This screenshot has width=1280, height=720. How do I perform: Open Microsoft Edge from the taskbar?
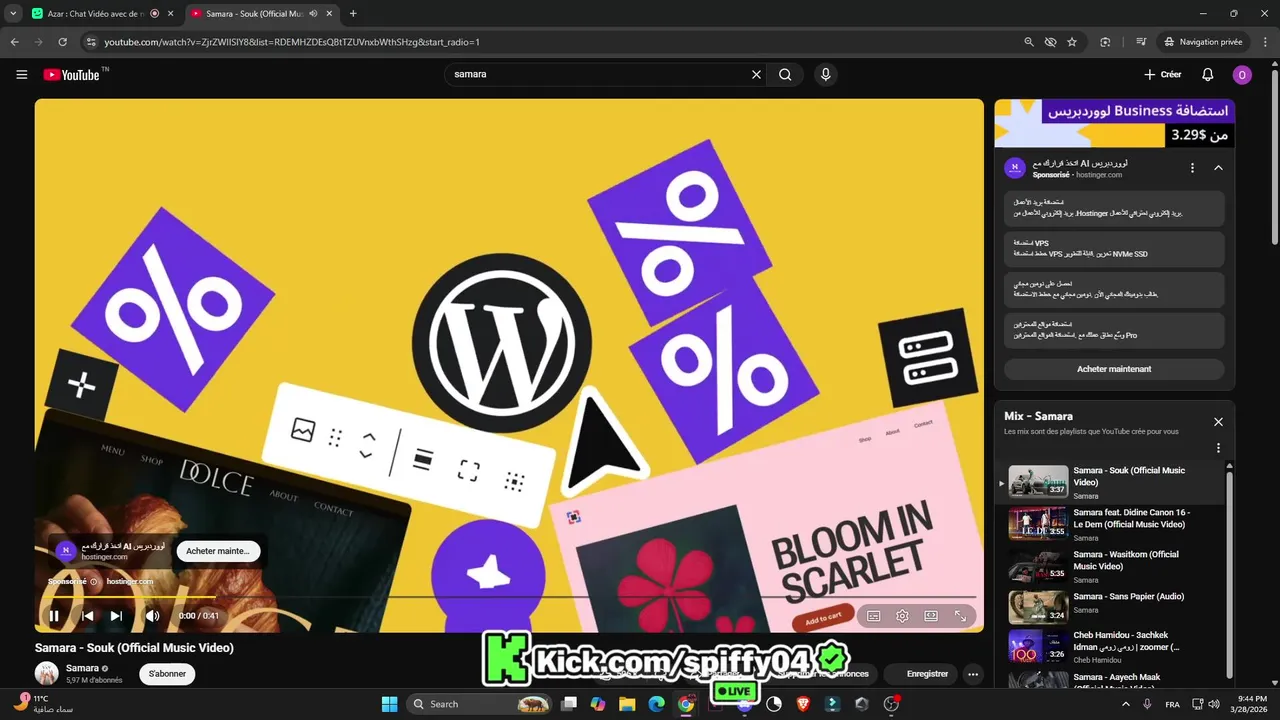656,704
